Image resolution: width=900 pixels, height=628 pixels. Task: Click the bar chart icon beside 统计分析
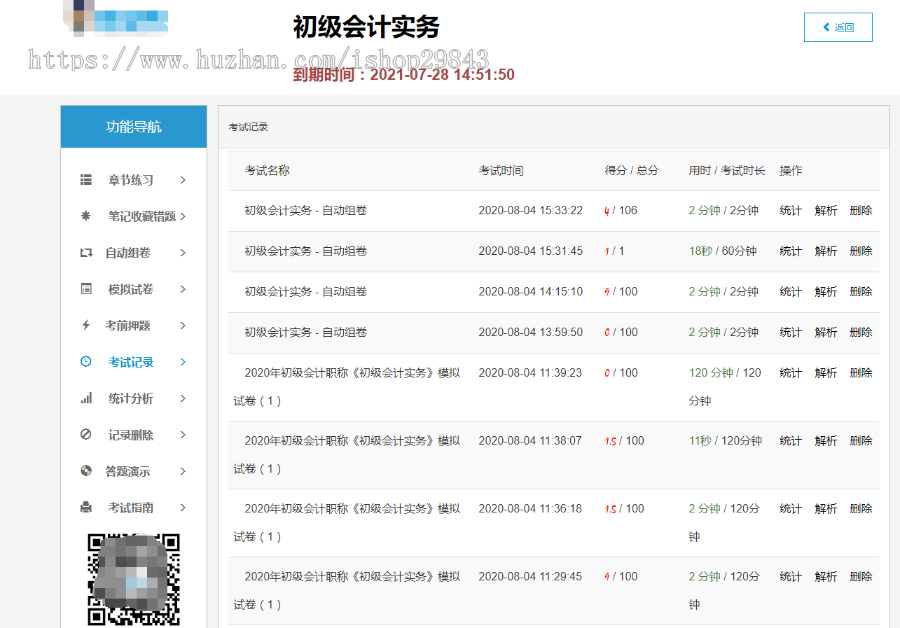click(86, 398)
